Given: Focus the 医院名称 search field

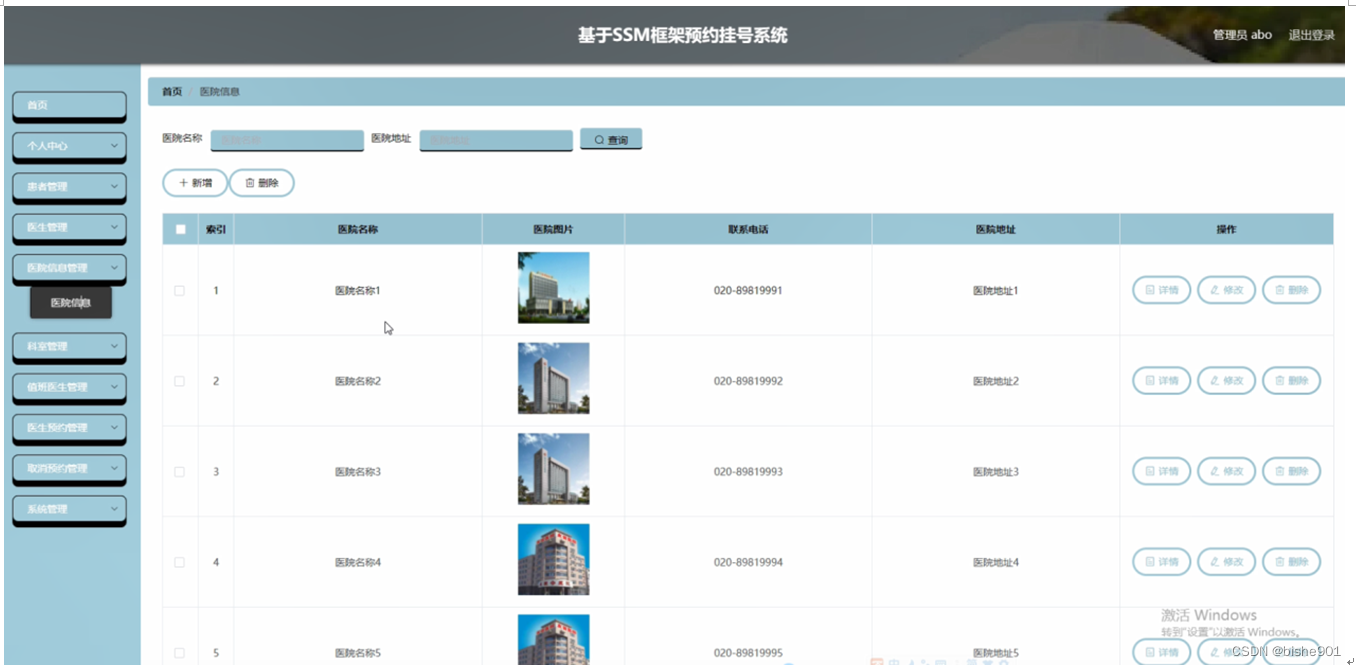Looking at the screenshot, I should [287, 140].
